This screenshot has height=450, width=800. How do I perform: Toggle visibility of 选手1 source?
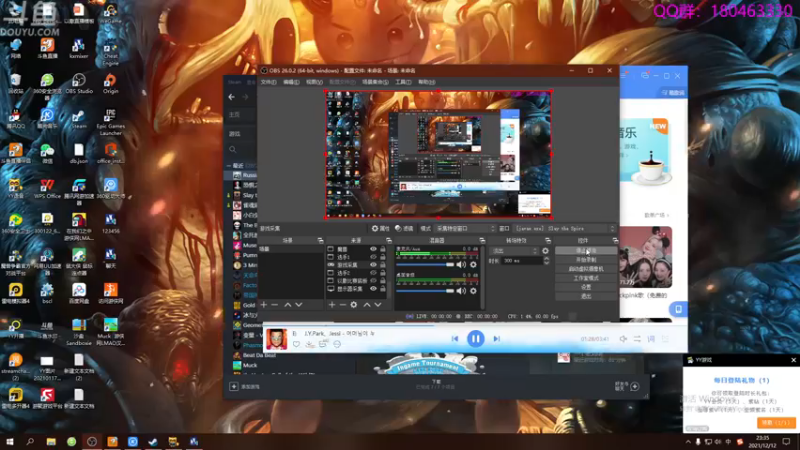(373, 257)
